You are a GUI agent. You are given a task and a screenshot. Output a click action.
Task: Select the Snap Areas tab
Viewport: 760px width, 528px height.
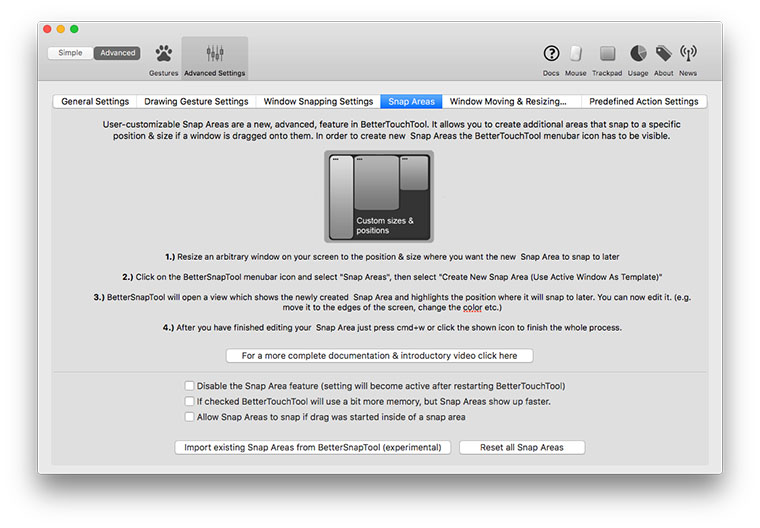pyautogui.click(x=412, y=101)
